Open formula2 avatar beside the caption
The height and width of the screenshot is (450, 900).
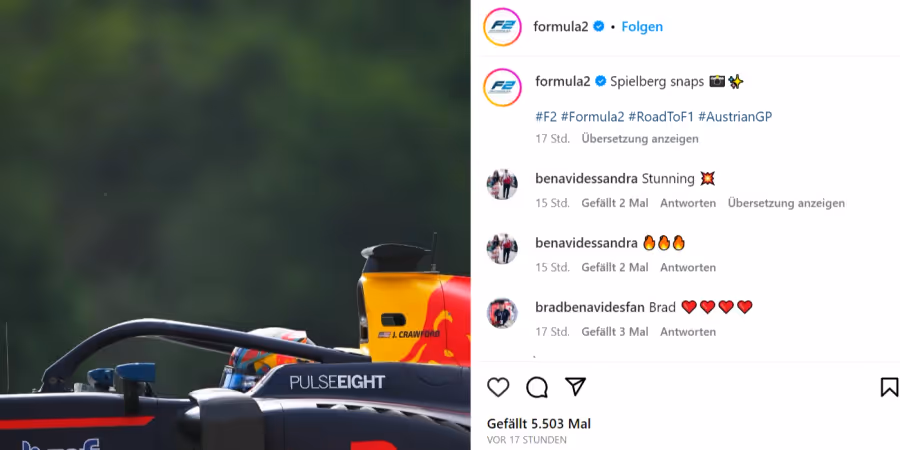coord(502,87)
